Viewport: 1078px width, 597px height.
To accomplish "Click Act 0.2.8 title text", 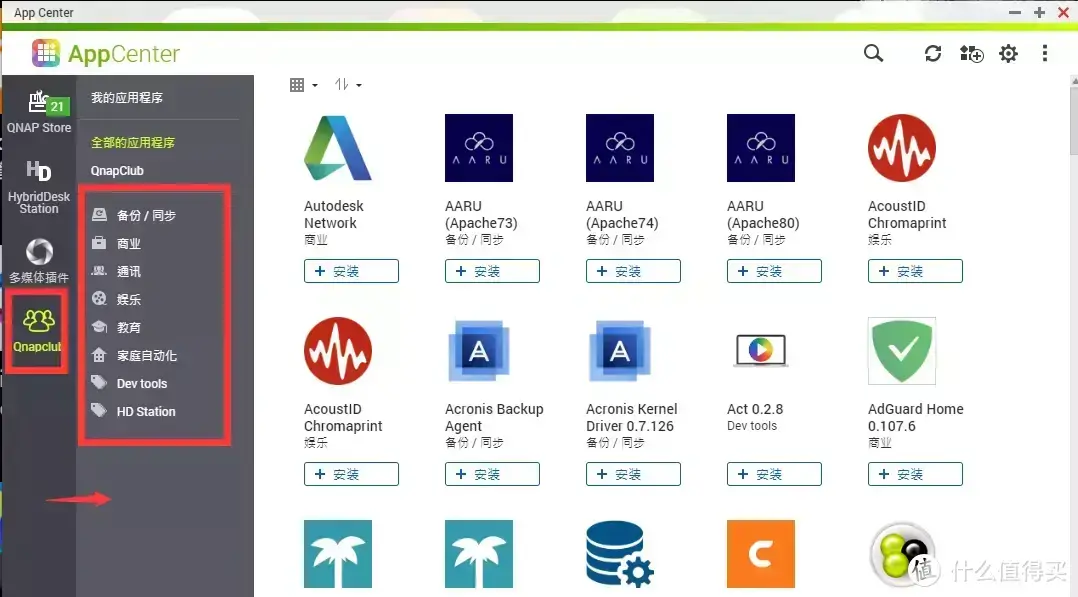I will coord(755,409).
